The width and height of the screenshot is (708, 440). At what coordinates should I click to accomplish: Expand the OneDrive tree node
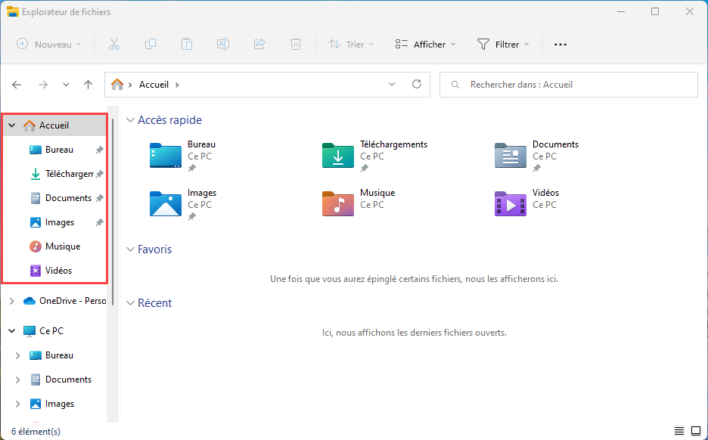[x=11, y=300]
